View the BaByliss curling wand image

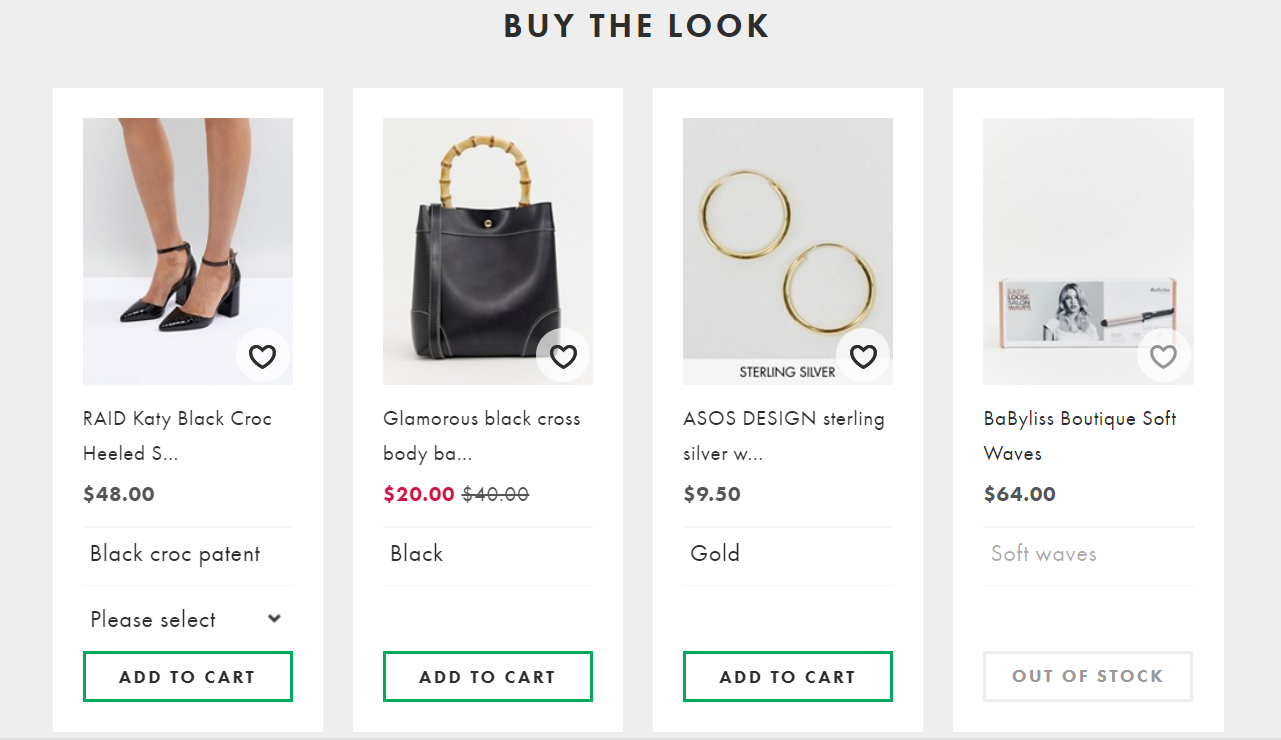coord(1087,240)
